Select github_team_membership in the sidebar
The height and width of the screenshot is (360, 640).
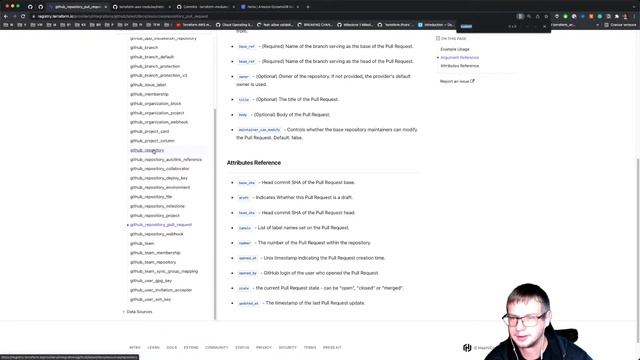pyautogui.click(x=155, y=253)
